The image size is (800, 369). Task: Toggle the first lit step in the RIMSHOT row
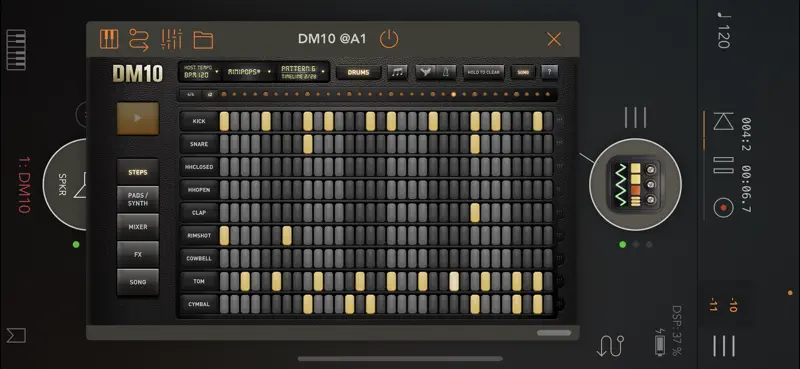[x=224, y=236]
